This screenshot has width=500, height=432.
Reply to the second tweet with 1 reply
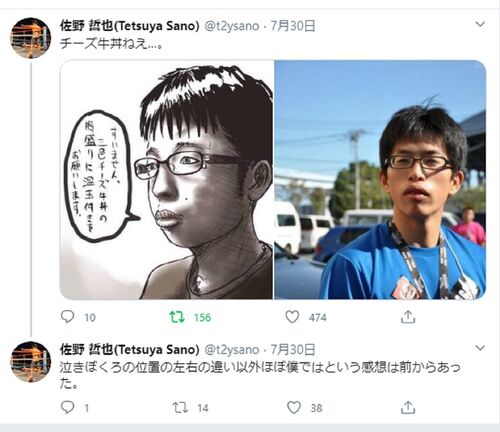(67, 407)
